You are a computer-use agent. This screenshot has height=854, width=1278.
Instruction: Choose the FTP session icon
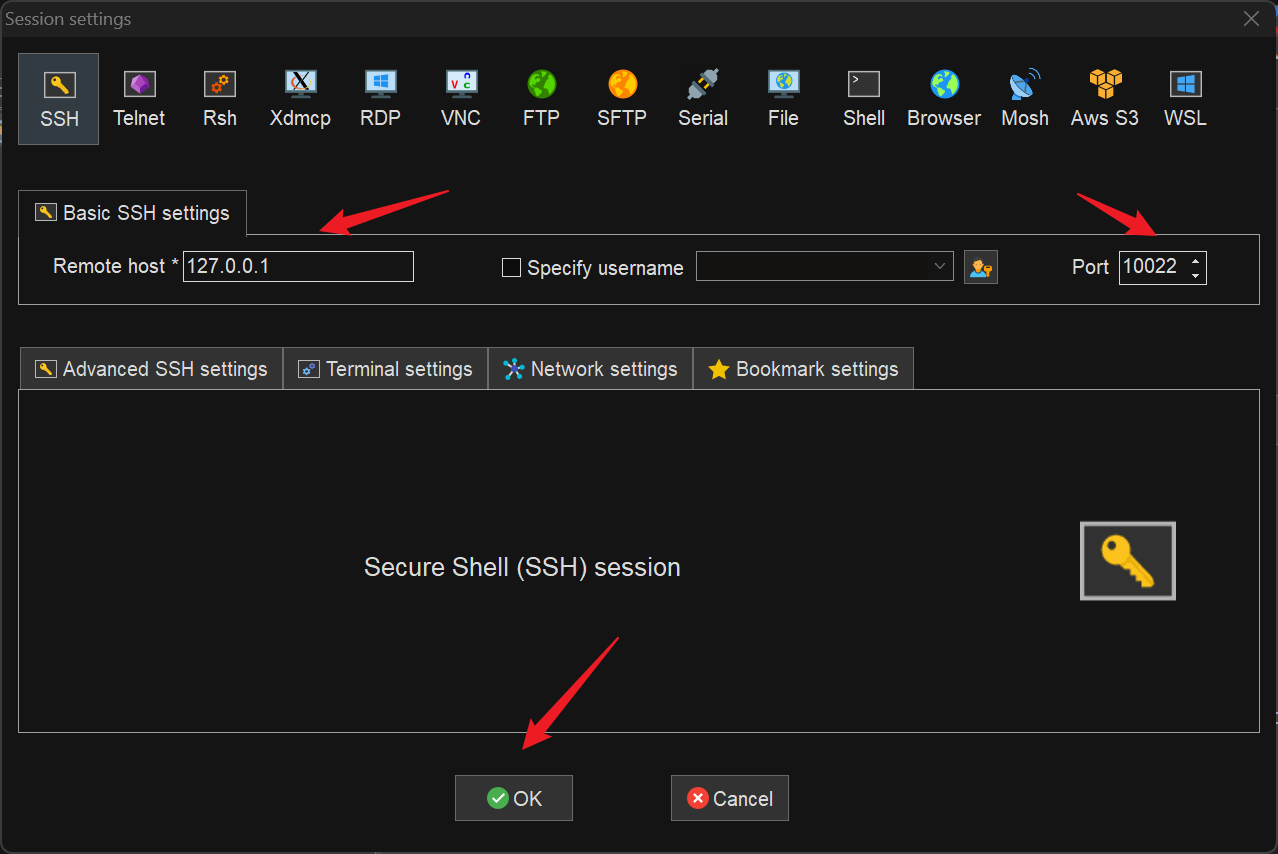[541, 99]
